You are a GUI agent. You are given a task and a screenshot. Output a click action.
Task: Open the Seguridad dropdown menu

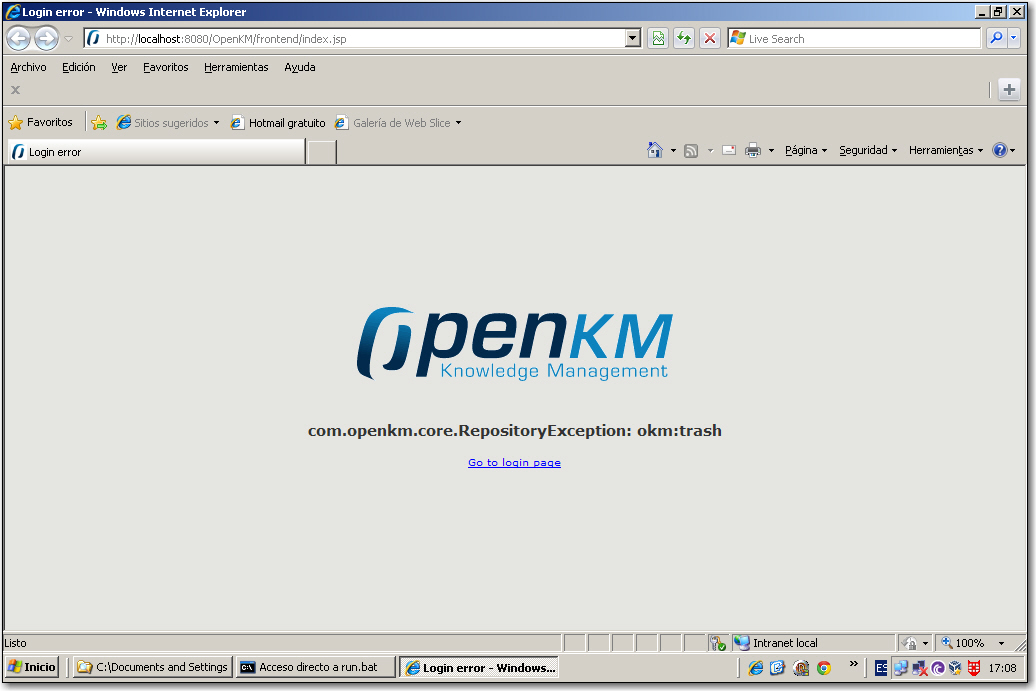point(864,150)
